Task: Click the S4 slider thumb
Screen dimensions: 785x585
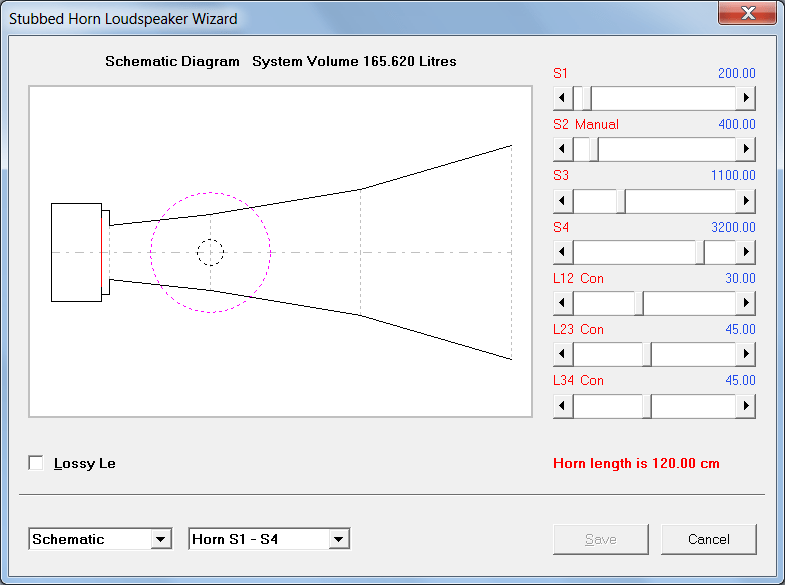Action: (700, 252)
